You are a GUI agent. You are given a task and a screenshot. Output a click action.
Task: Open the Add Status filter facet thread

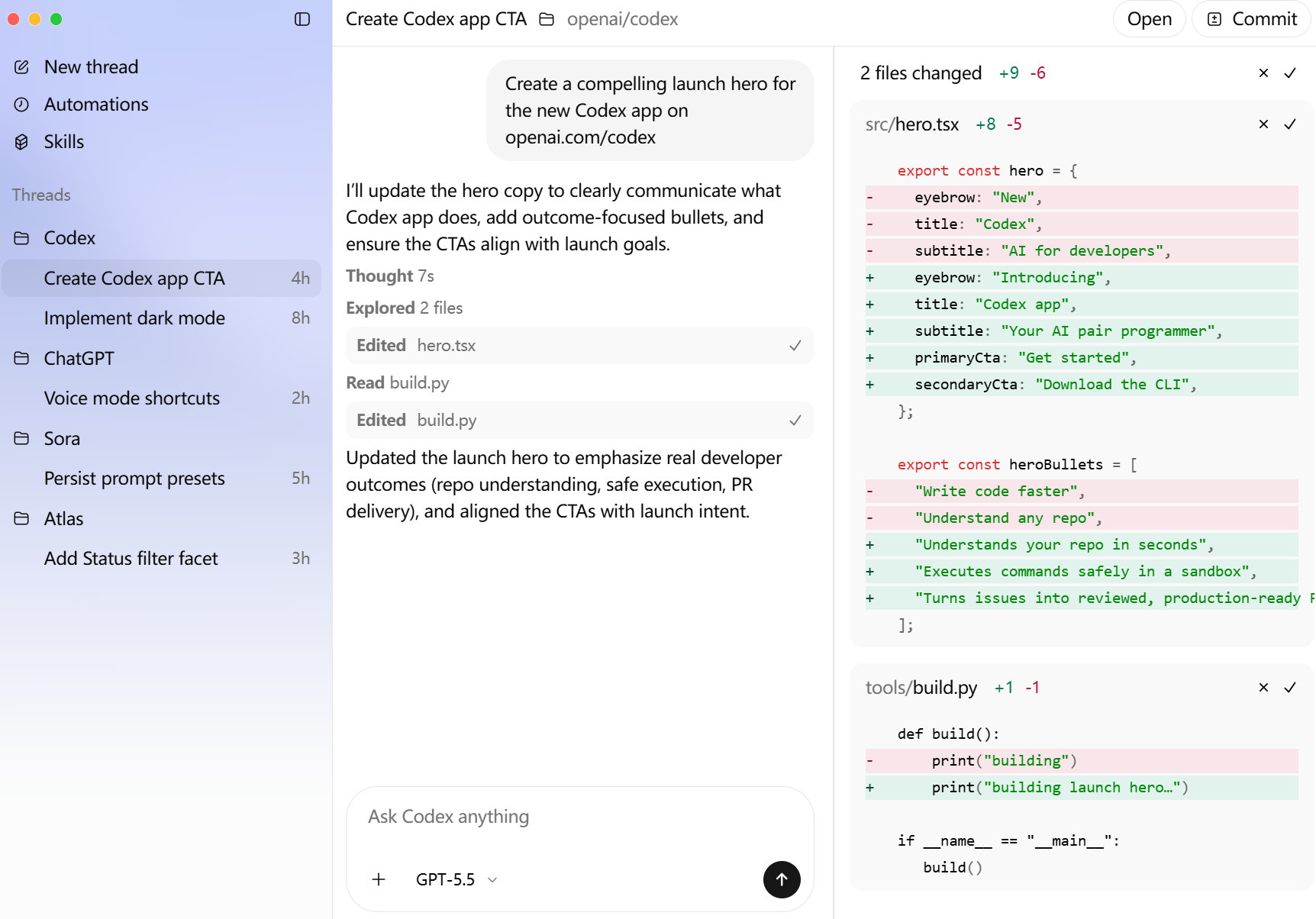click(x=161, y=559)
